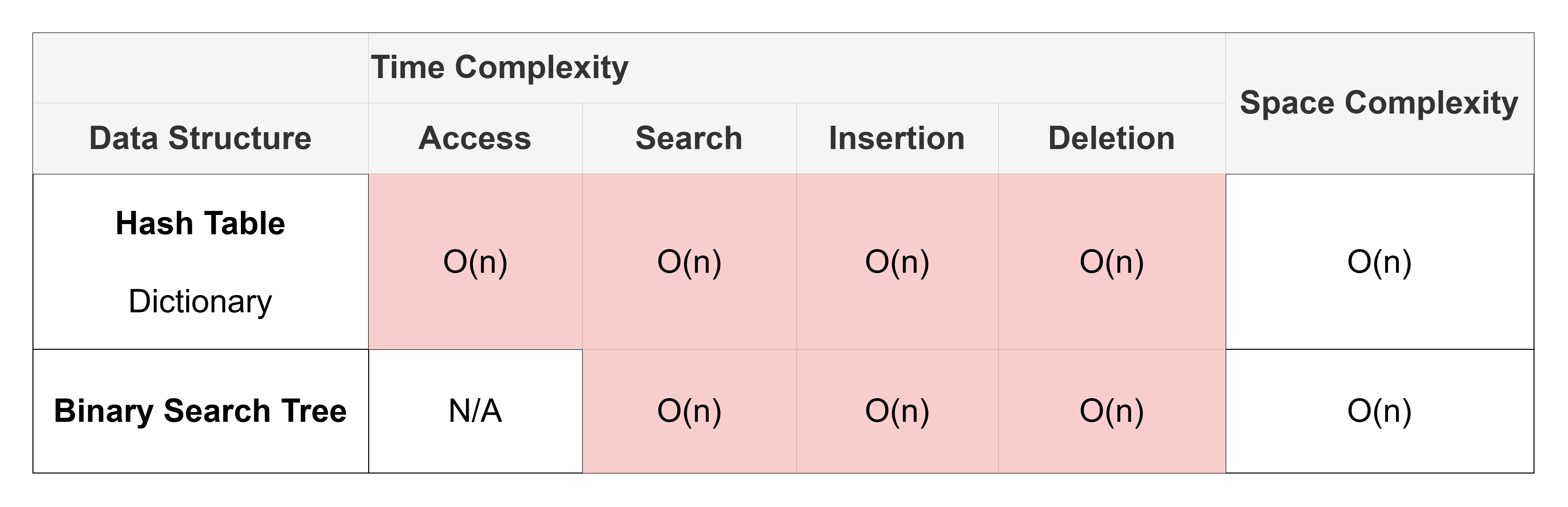This screenshot has width=1568, height=507.
Task: Click the Data Structure column header
Action: pos(200,138)
